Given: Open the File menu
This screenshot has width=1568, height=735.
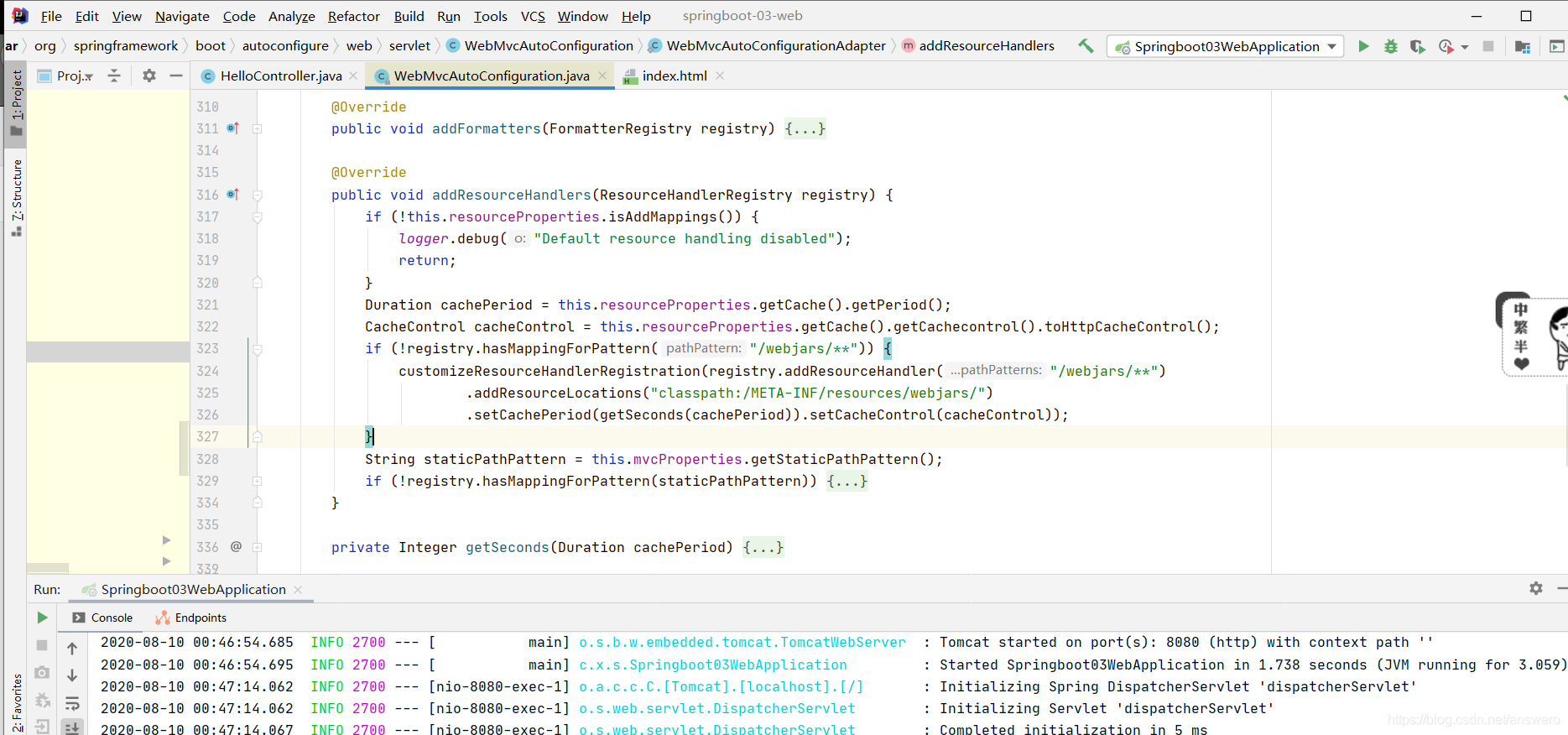Looking at the screenshot, I should click(51, 16).
